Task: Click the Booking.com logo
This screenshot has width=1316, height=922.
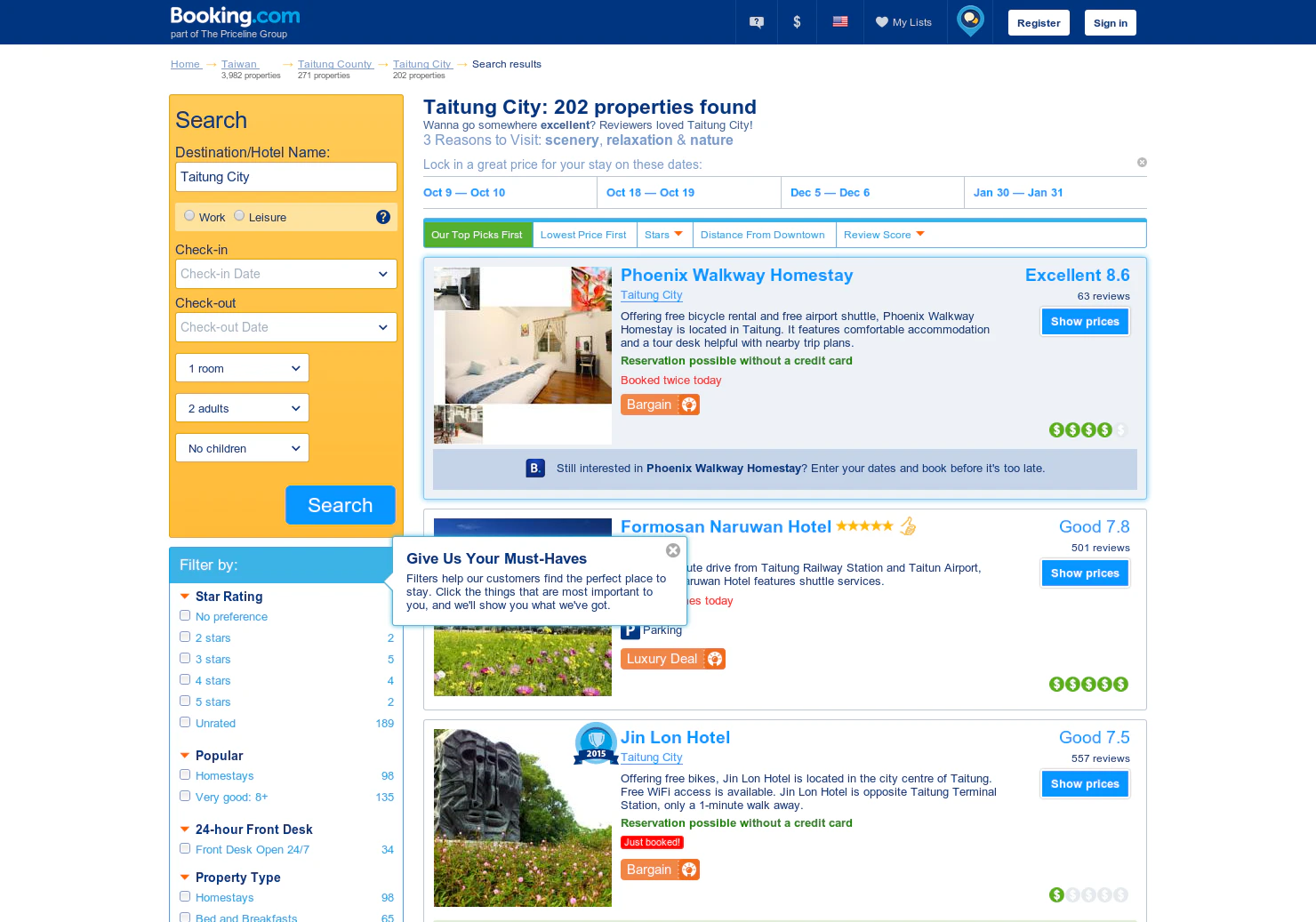Action: 235,16
